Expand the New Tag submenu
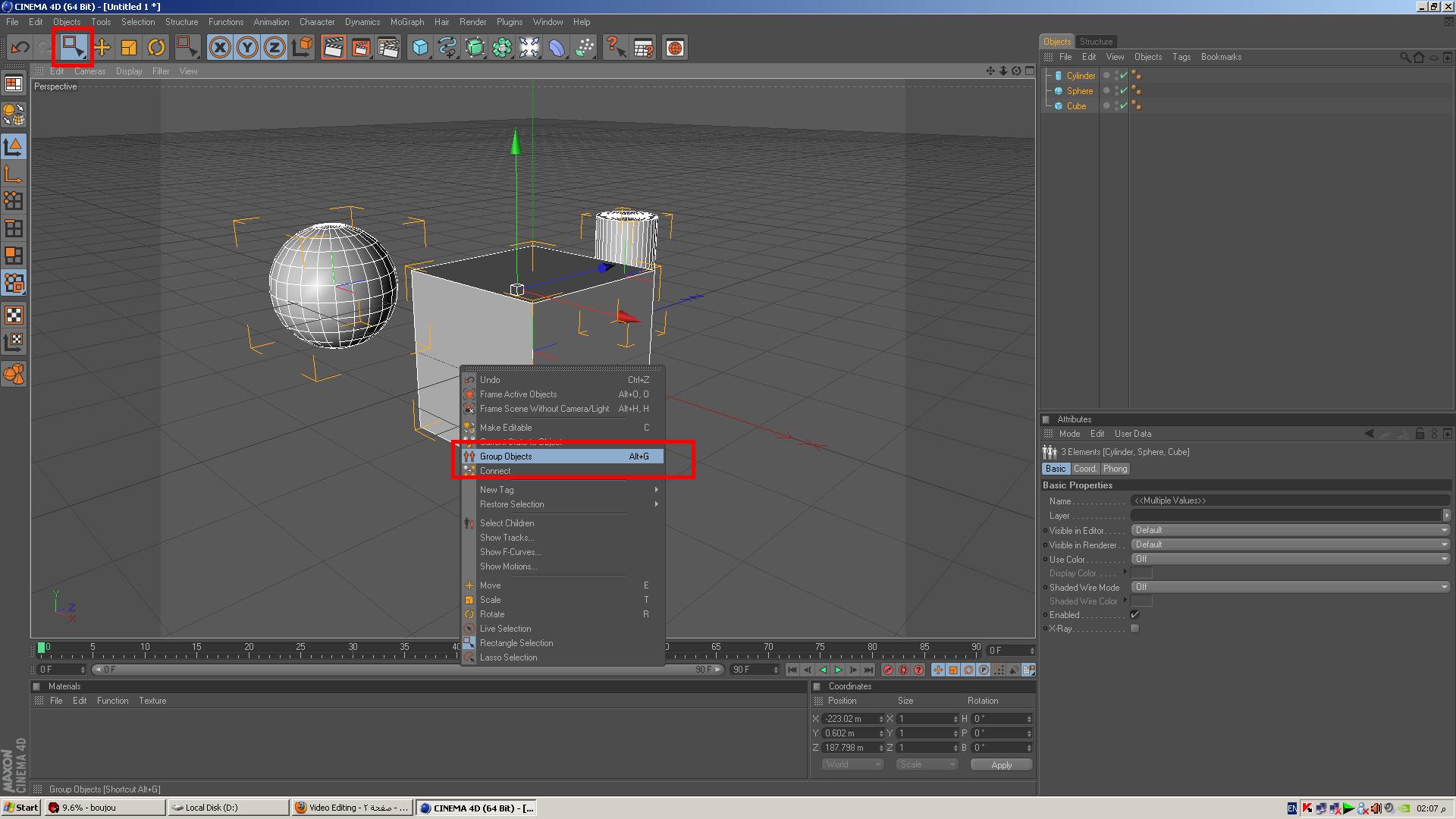 [x=563, y=490]
